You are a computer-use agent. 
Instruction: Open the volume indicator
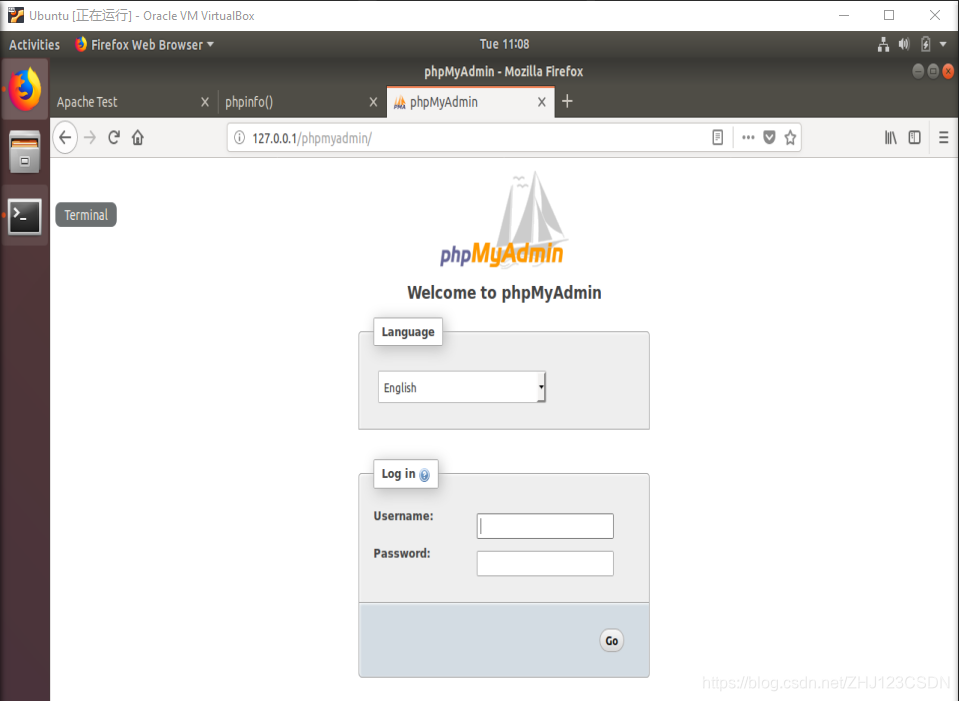click(904, 44)
